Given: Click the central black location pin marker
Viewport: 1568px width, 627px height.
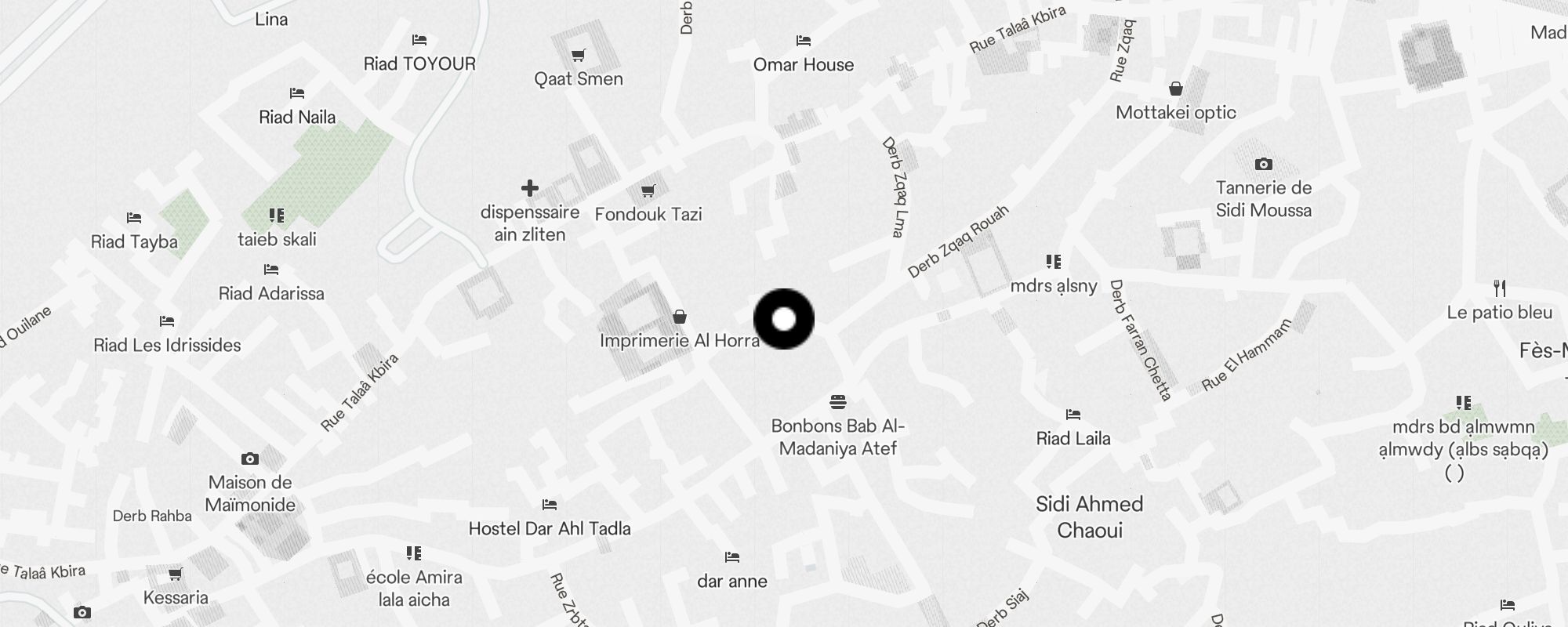Looking at the screenshot, I should click(x=784, y=319).
